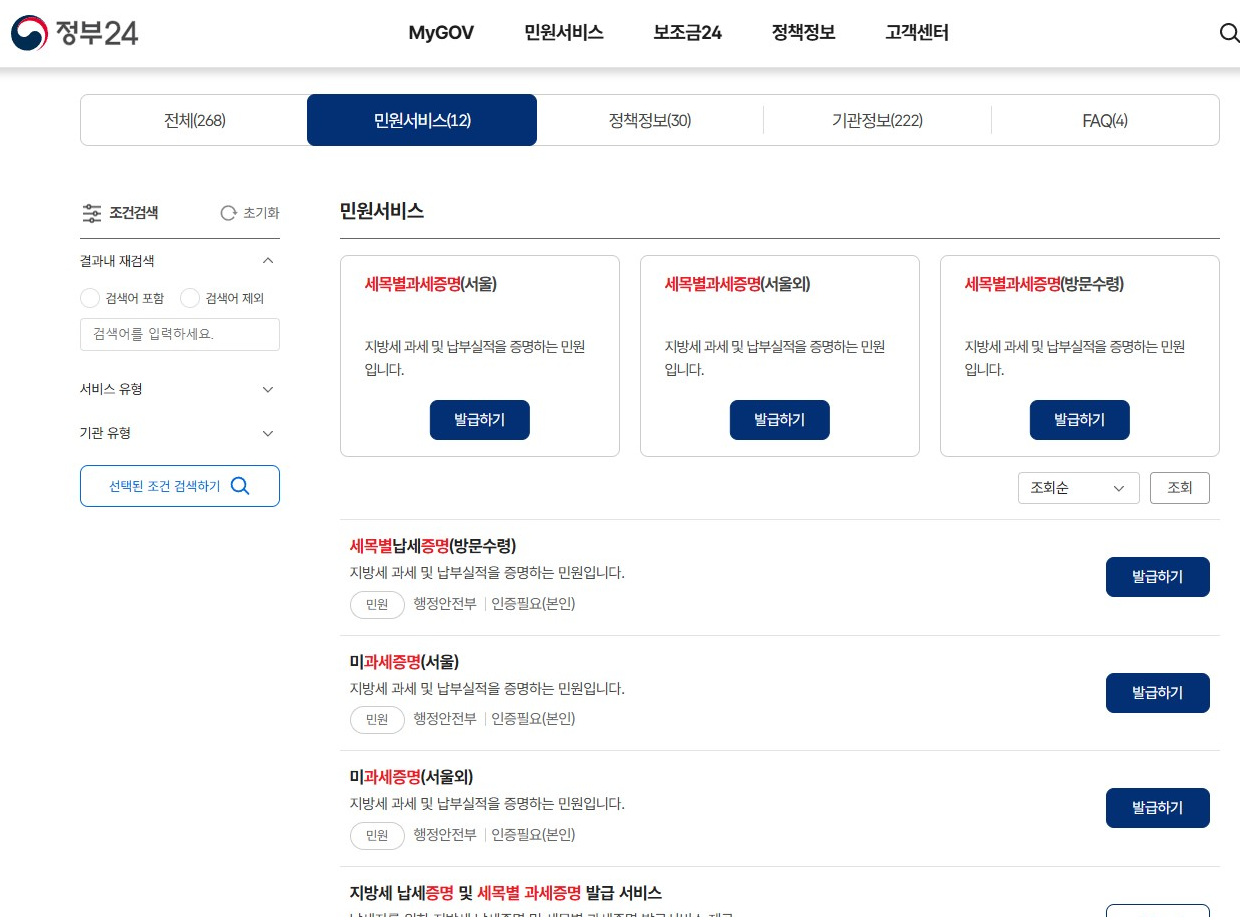Viewport: 1240px width, 917px height.
Task: Select the 검색어 제외 radio button
Action: pyautogui.click(x=190, y=298)
